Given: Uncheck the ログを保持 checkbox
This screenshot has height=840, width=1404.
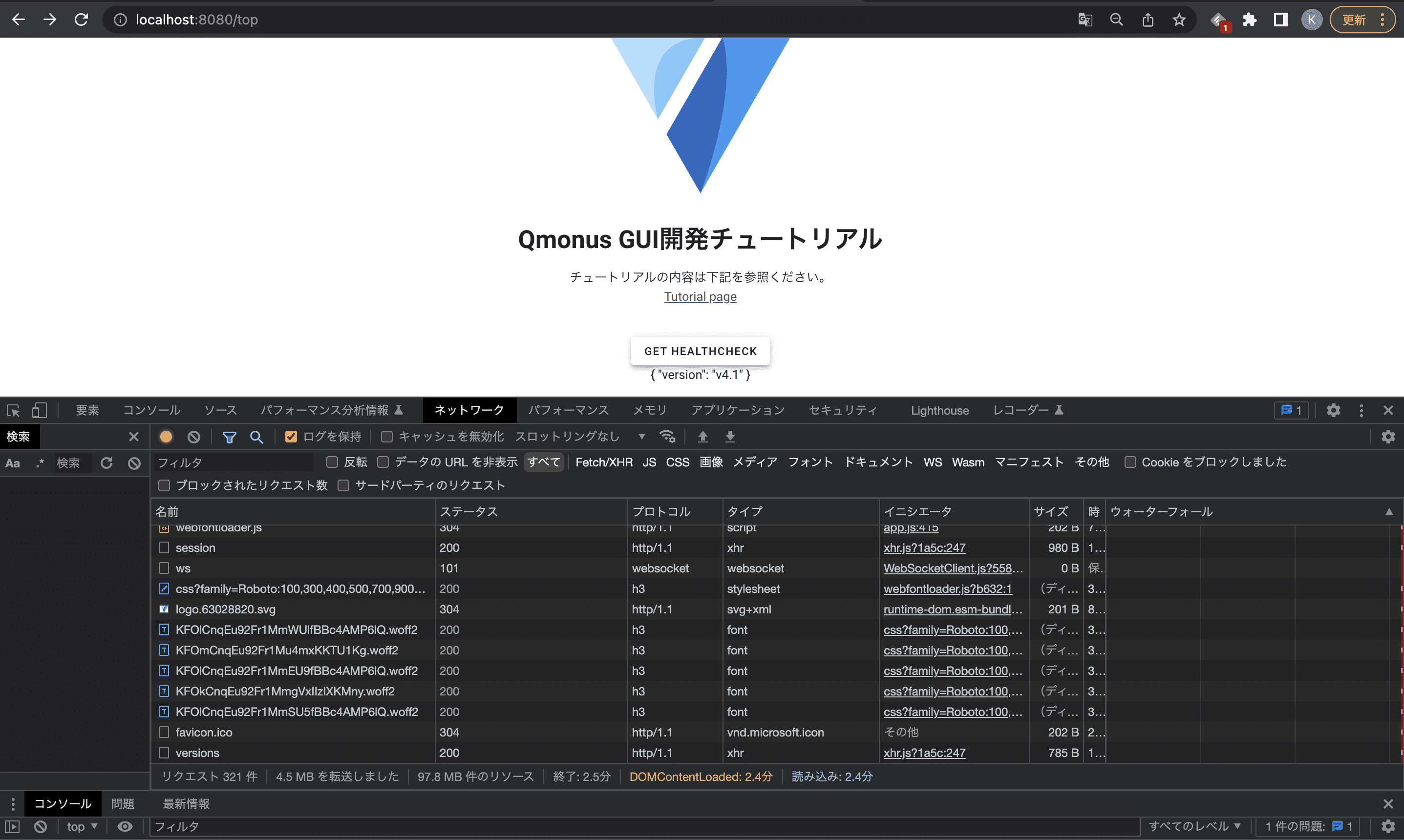Looking at the screenshot, I should point(291,437).
